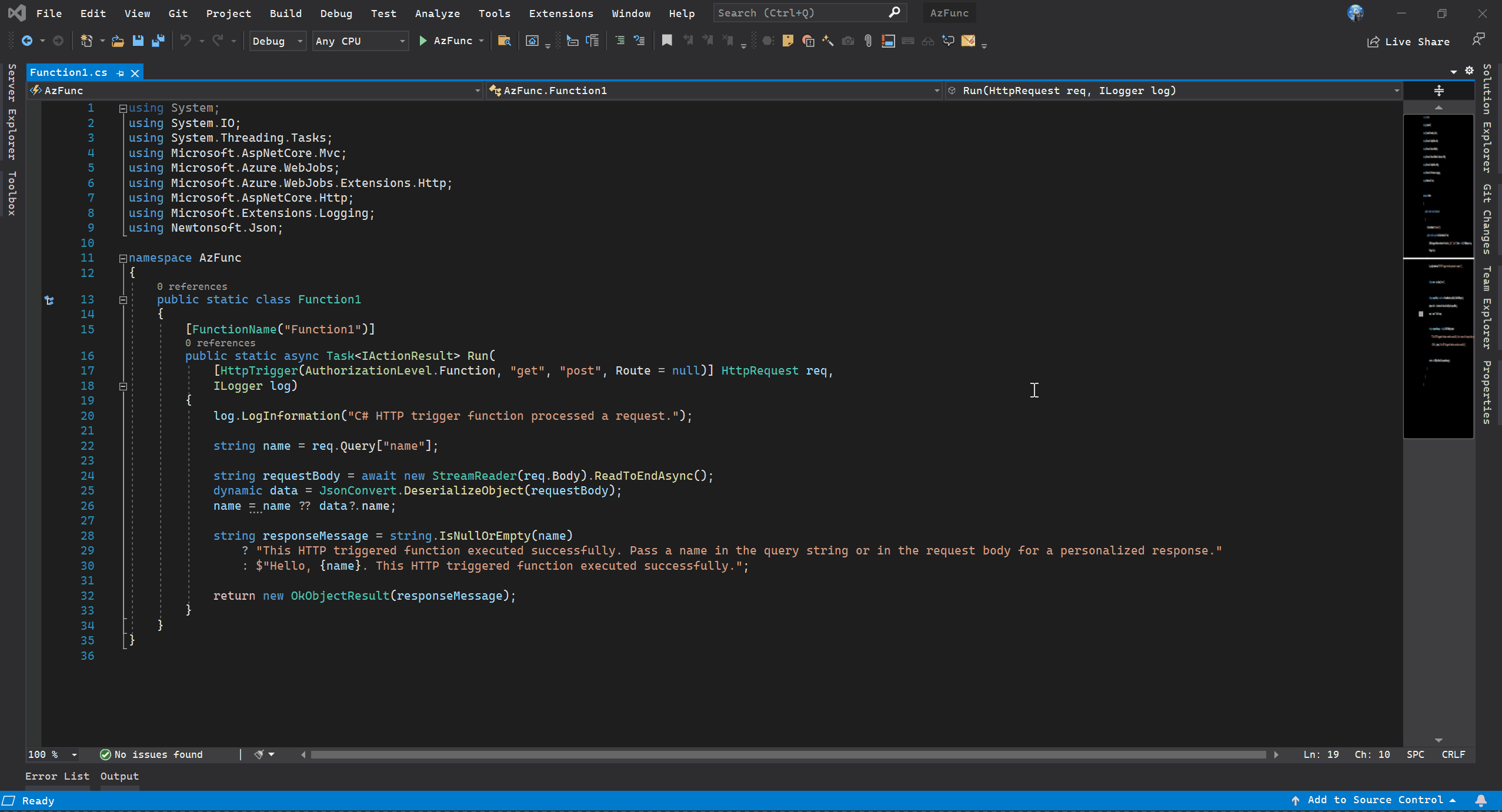The image size is (1502, 812).
Task: Click the user account avatar icon
Action: (1355, 13)
